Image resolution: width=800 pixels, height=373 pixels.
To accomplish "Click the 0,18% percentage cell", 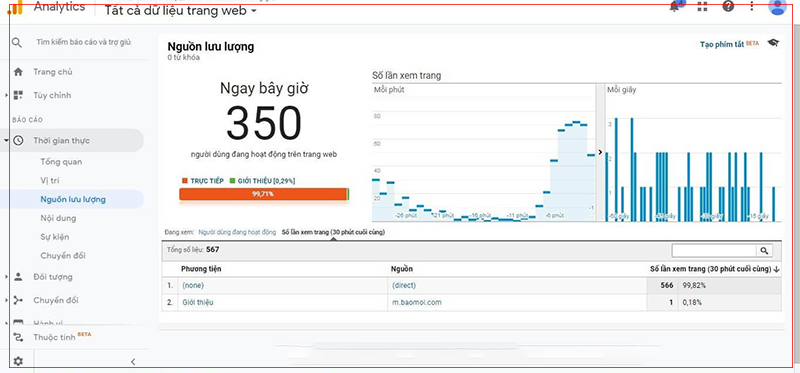I will click(692, 303).
